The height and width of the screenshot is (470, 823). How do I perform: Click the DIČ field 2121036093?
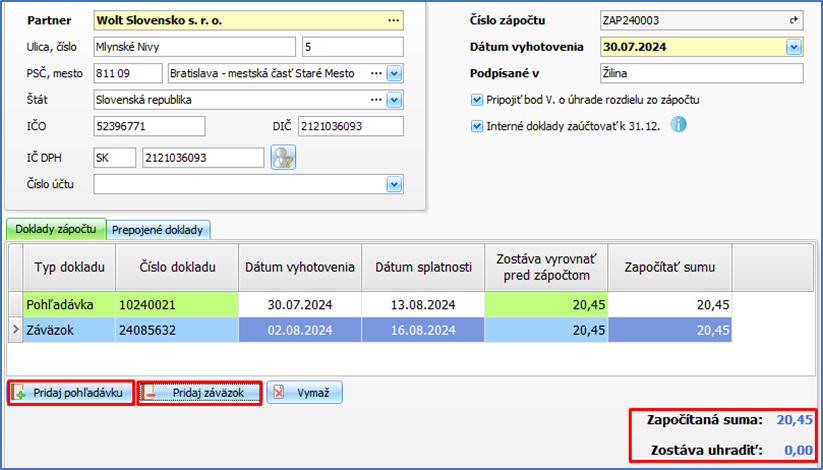pos(351,126)
